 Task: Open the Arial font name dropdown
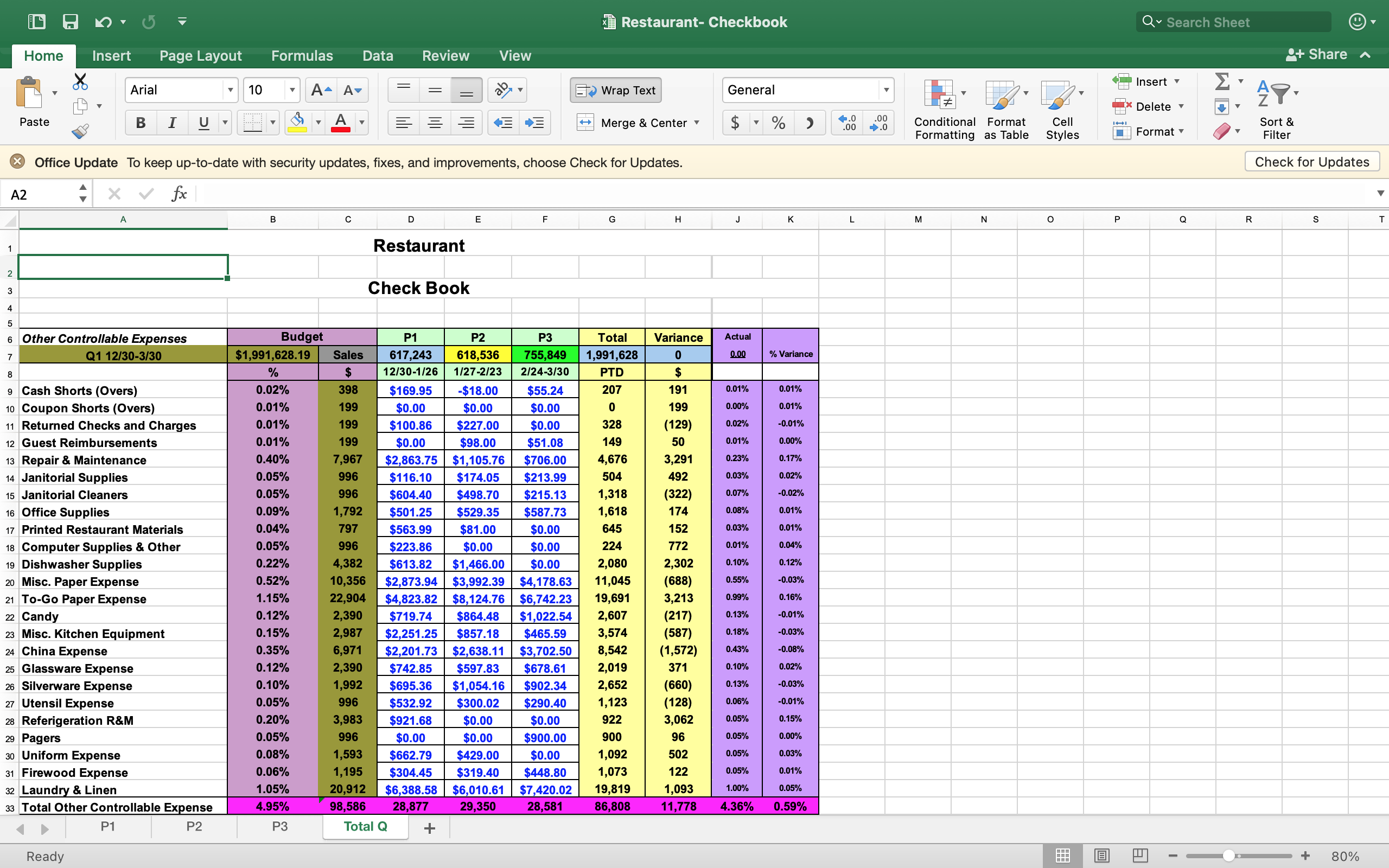pos(230,90)
